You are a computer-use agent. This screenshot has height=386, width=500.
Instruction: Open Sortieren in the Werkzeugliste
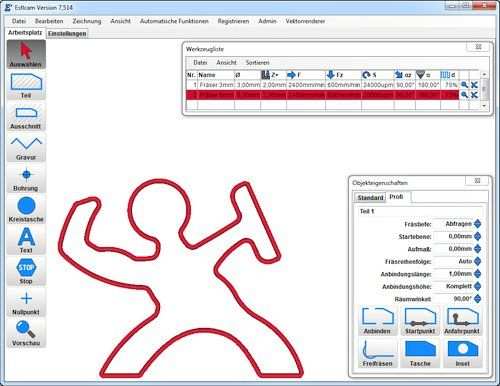tap(257, 62)
